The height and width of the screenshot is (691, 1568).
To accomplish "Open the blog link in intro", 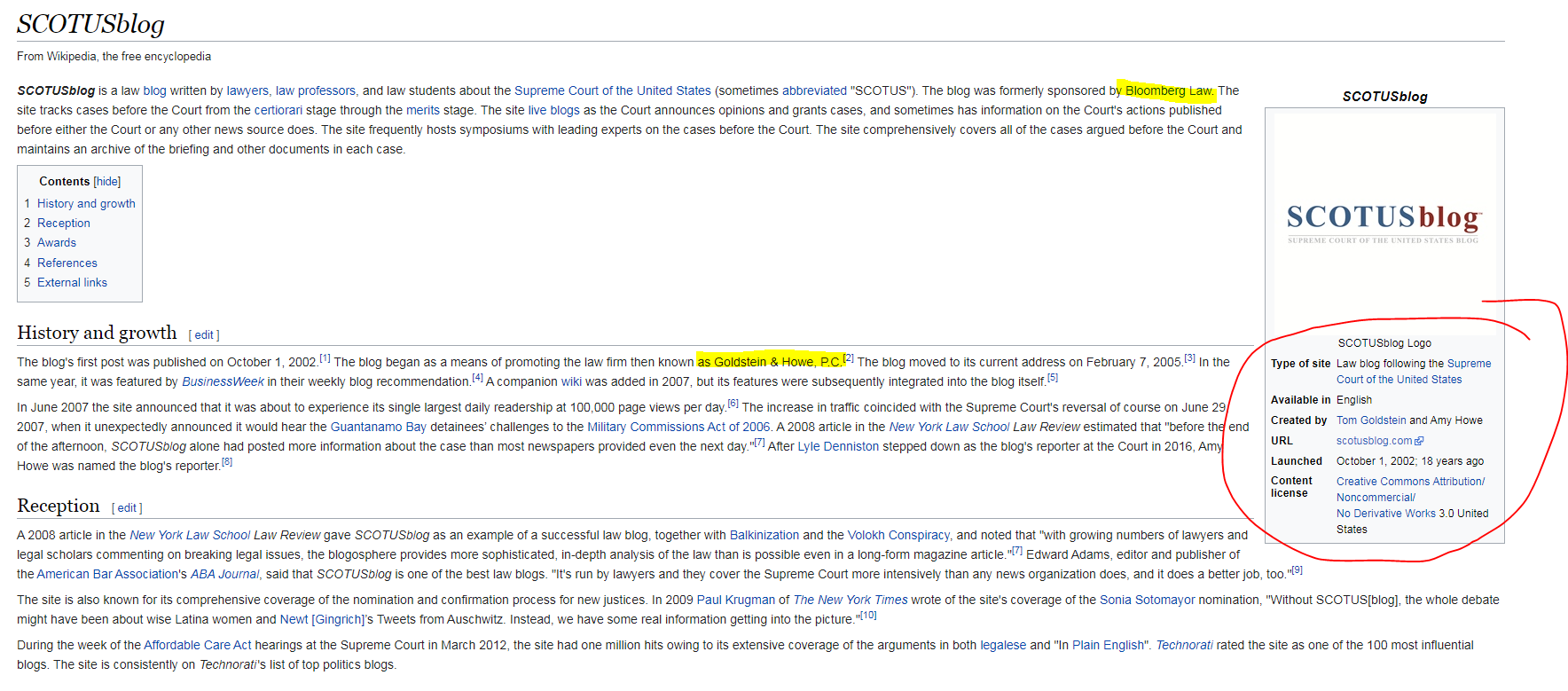I will click(x=154, y=90).
